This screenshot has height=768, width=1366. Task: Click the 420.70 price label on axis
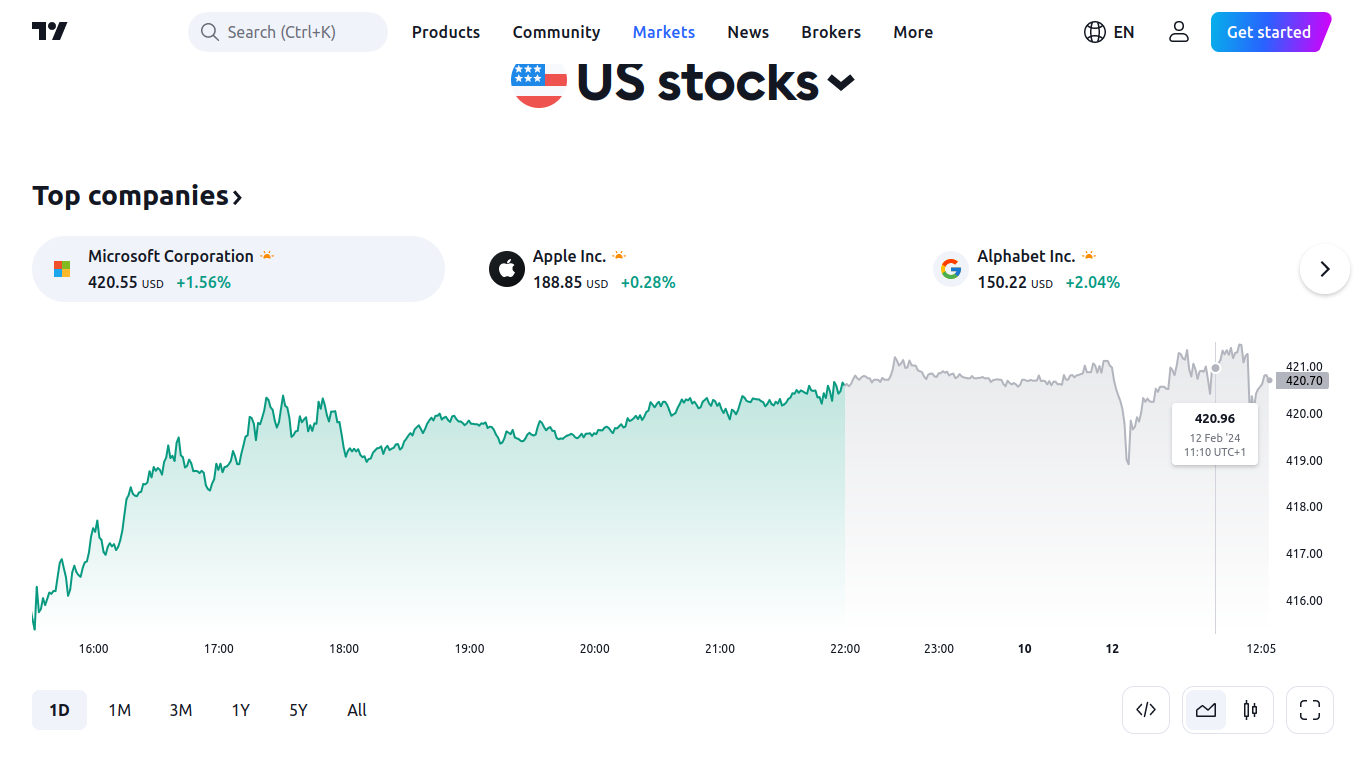[1303, 380]
